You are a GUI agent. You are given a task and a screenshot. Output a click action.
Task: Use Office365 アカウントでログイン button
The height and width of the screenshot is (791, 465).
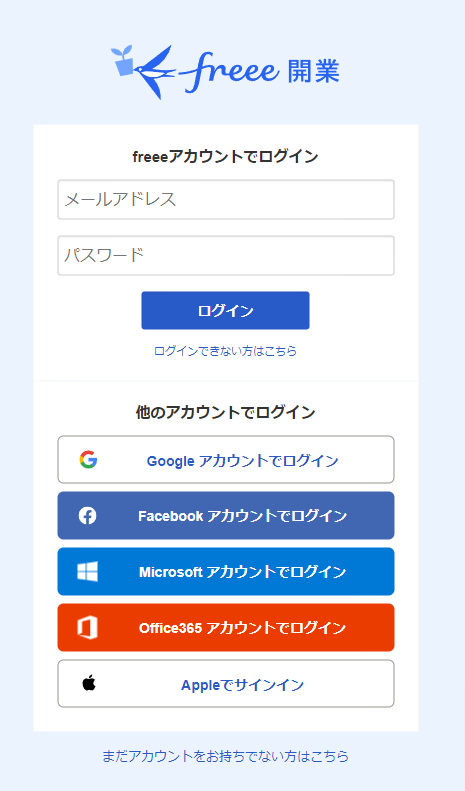point(226,628)
